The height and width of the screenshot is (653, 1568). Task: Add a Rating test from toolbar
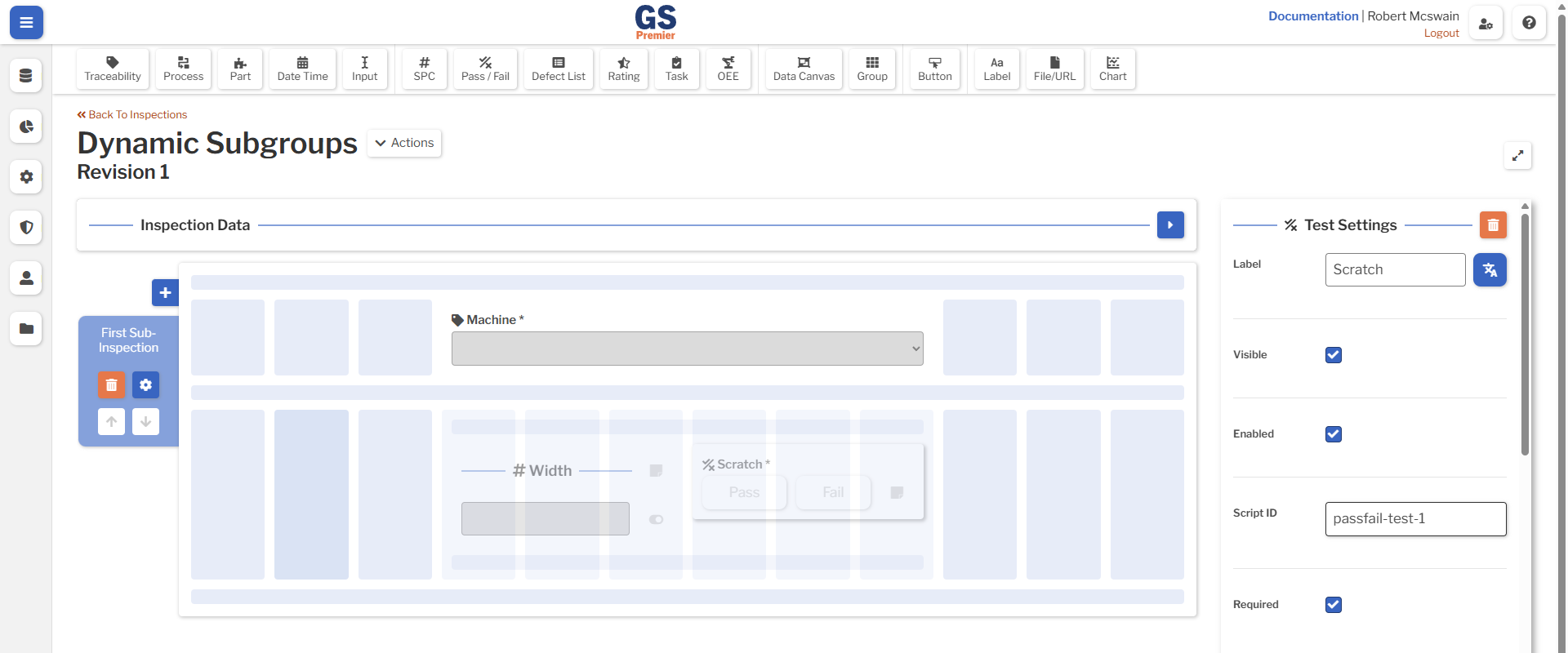(x=624, y=69)
